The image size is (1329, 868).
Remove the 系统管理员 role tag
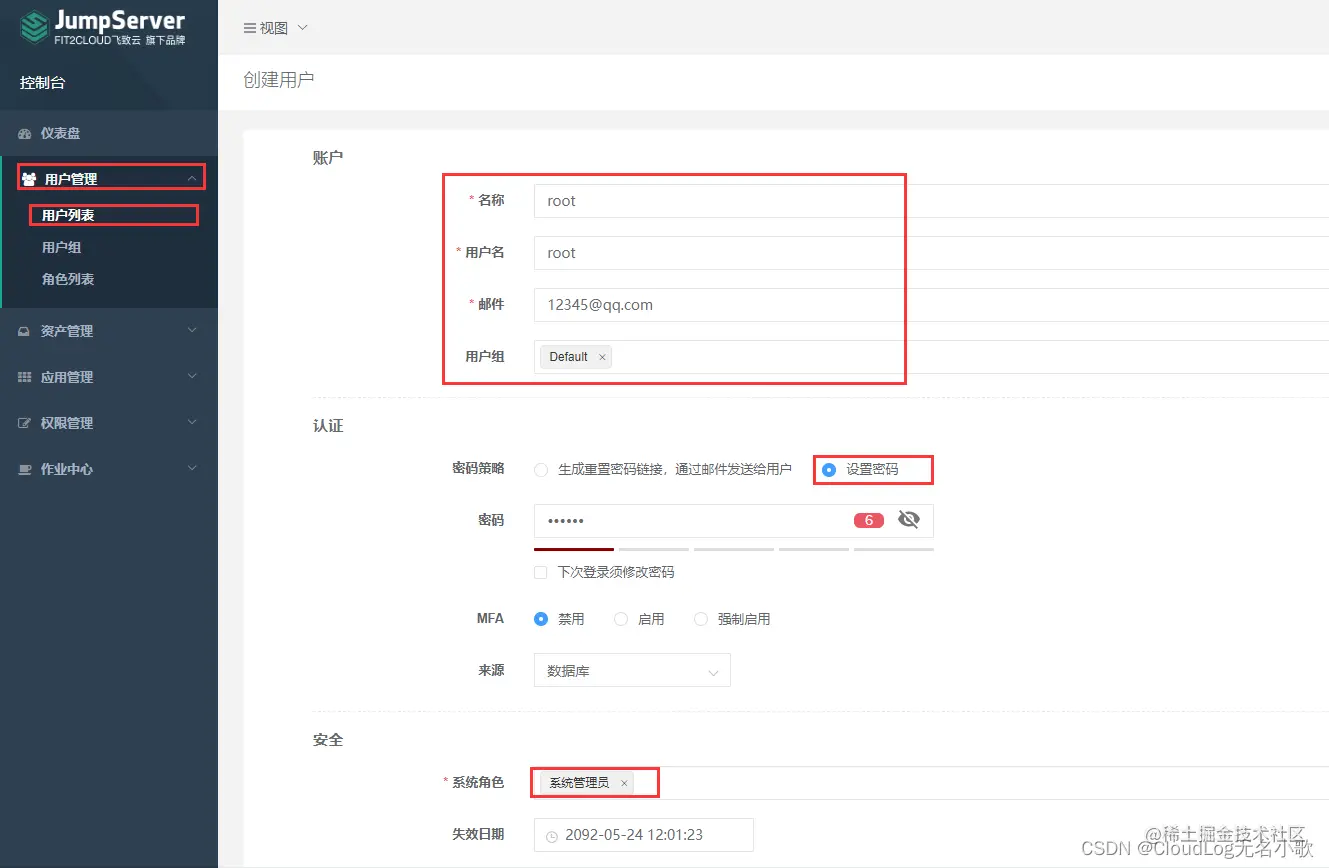(624, 783)
